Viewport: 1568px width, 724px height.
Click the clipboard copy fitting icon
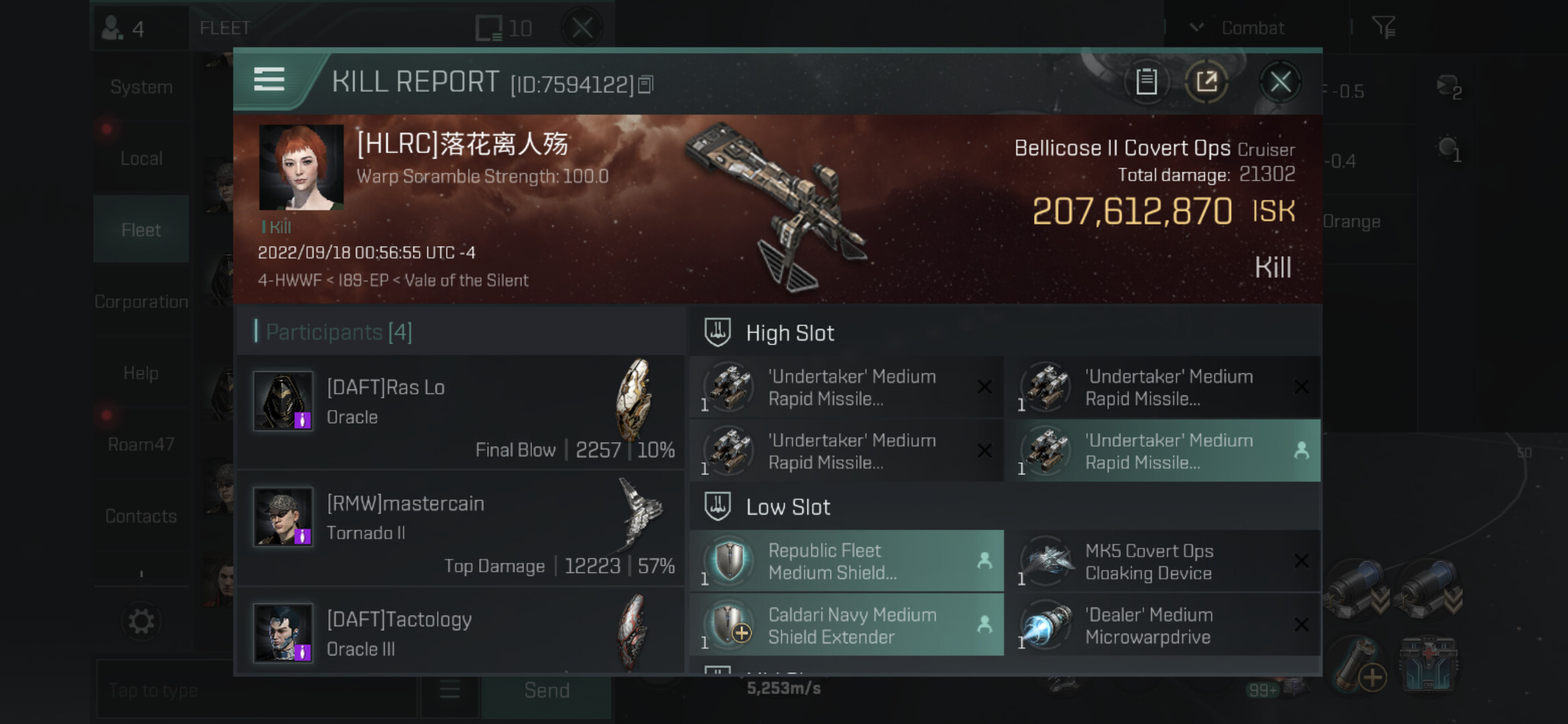1146,82
